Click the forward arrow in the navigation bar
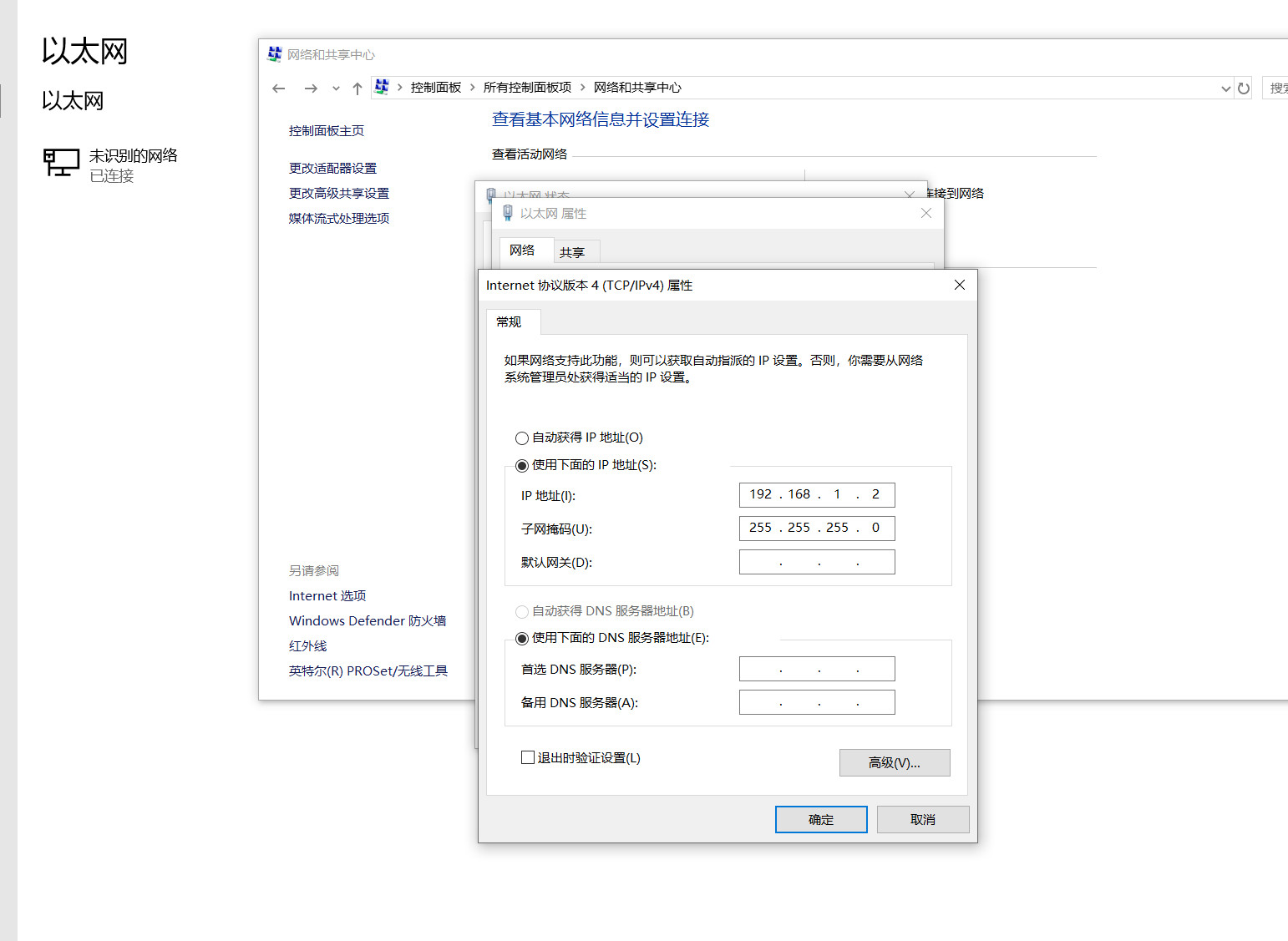Image resolution: width=1288 pixels, height=941 pixels. (x=311, y=89)
